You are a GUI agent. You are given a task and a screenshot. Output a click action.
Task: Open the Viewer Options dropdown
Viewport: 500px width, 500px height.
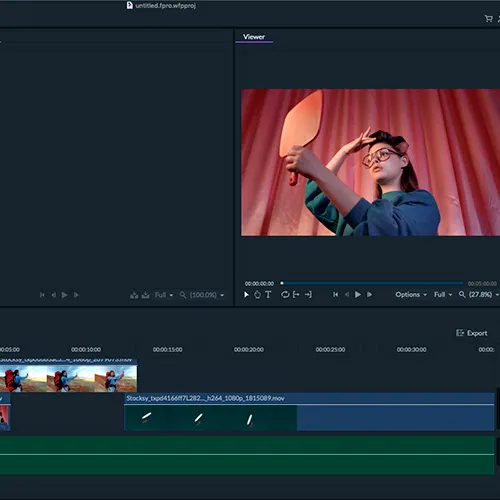pos(411,295)
